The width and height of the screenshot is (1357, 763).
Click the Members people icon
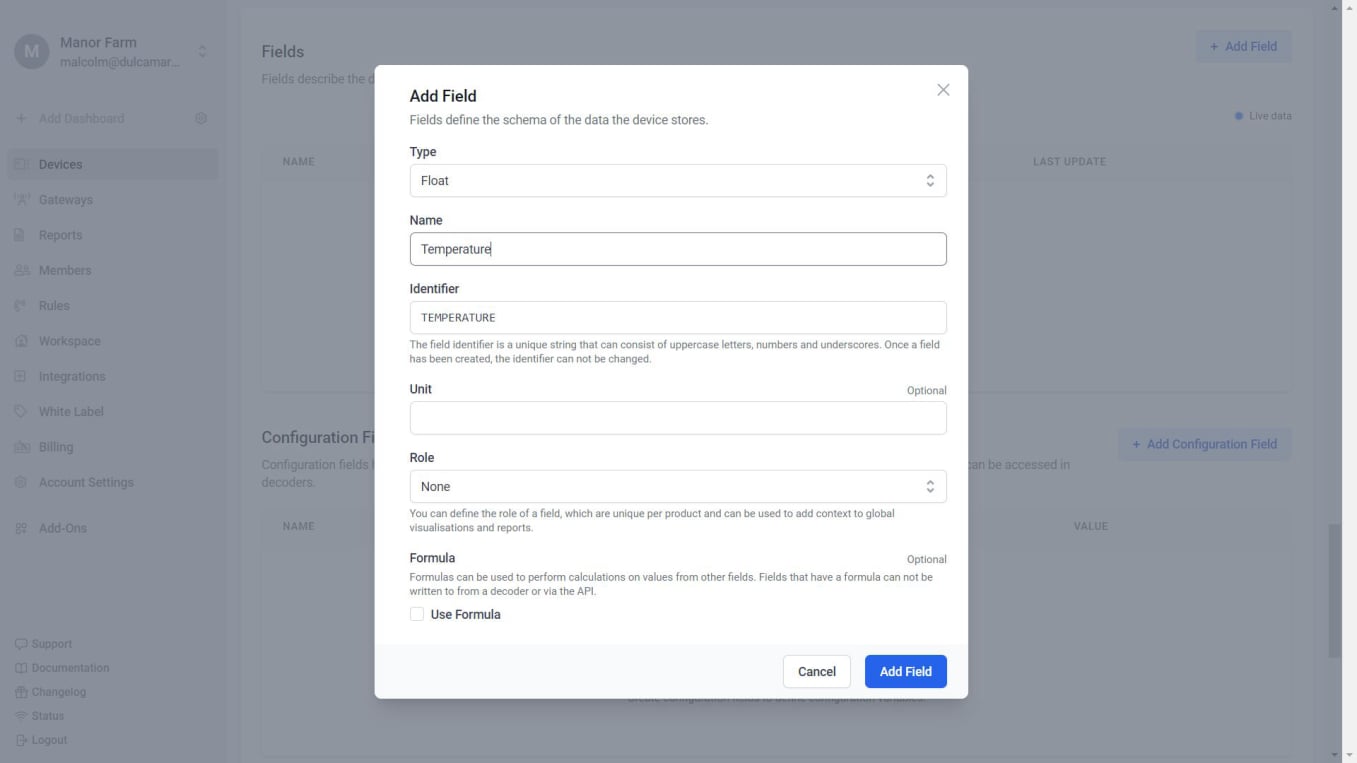[21, 270]
